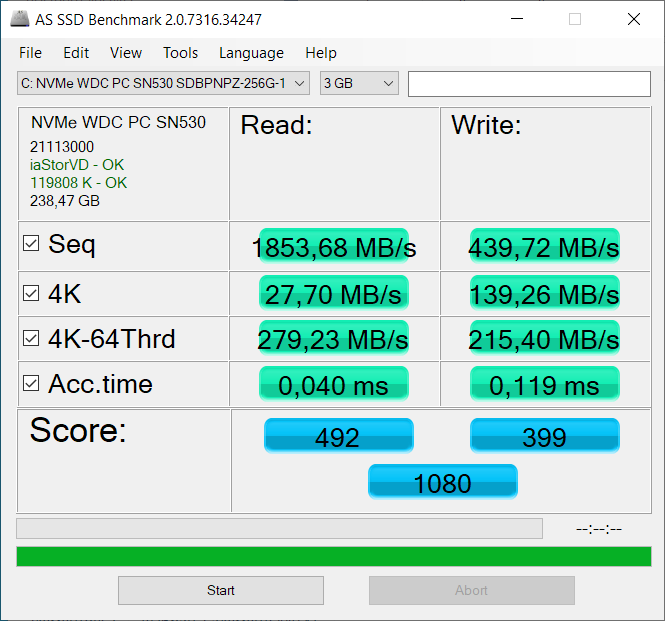Click the AS SSD Benchmark app icon
665x621 pixels.
pyautogui.click(x=20, y=19)
